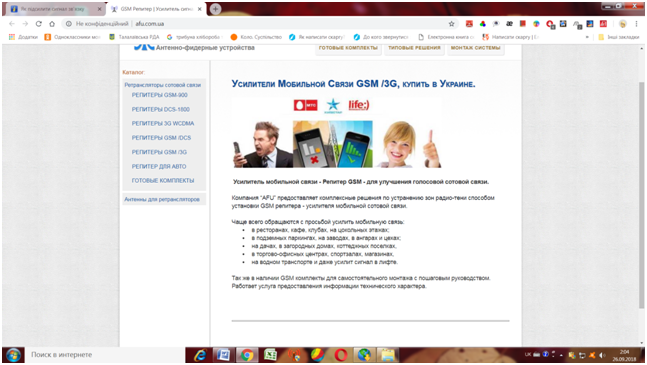647x365 pixels.
Task: Close the 'Як підсилити сигнал' tab
Action: tap(99, 9)
